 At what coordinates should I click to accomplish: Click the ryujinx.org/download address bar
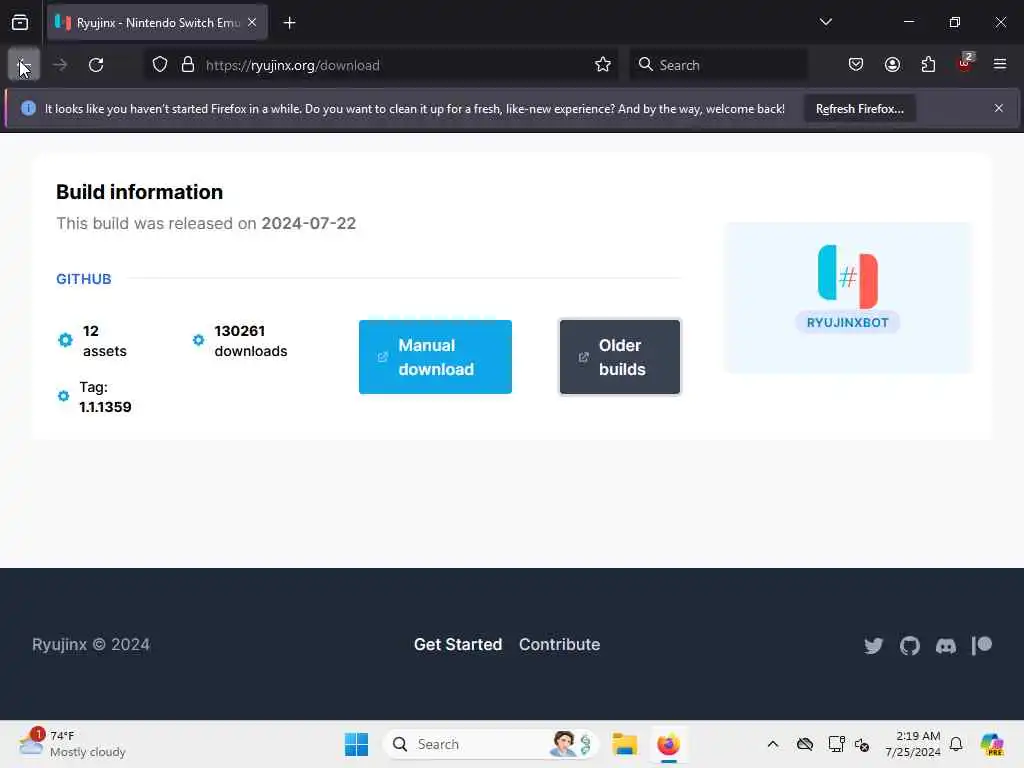[382, 65]
